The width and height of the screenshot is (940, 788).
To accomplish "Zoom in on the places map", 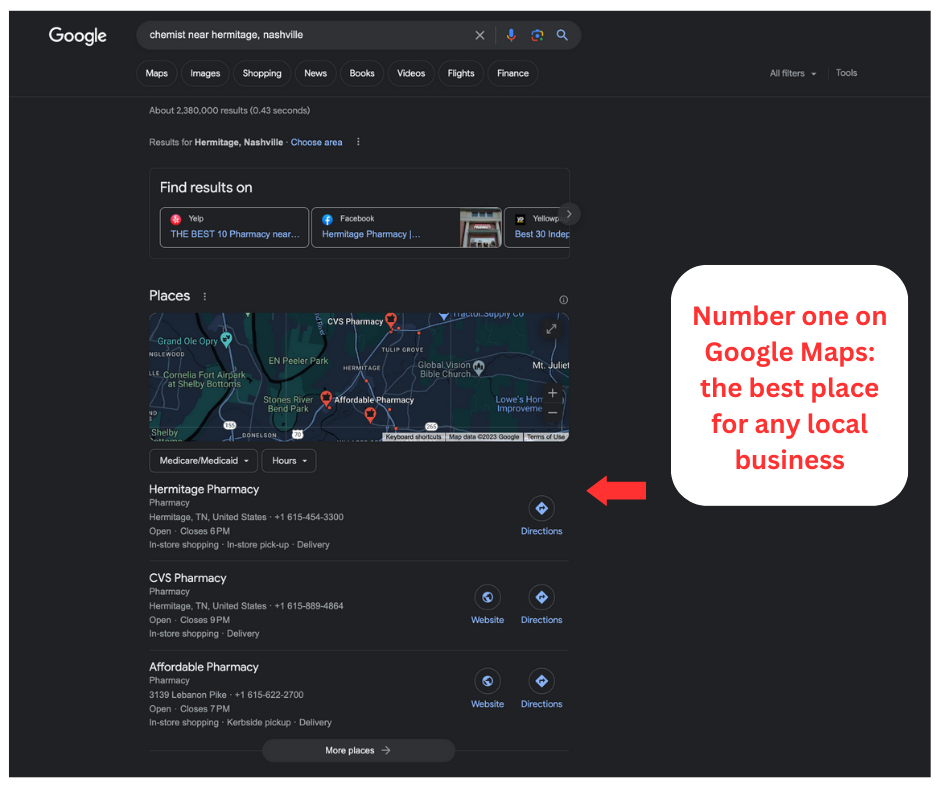I will [x=553, y=393].
